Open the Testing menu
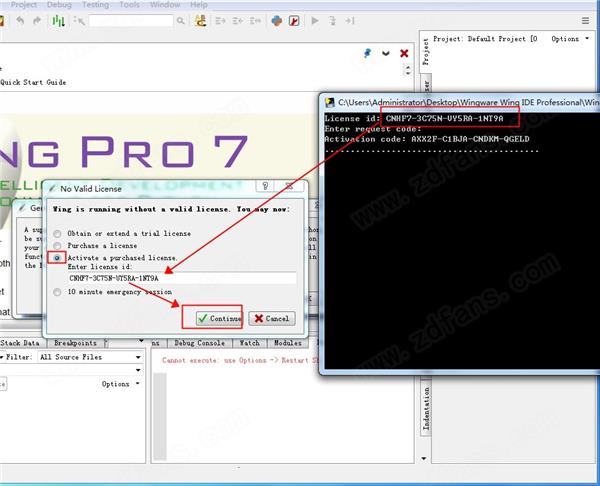This screenshot has height=486, width=600. pos(96,5)
